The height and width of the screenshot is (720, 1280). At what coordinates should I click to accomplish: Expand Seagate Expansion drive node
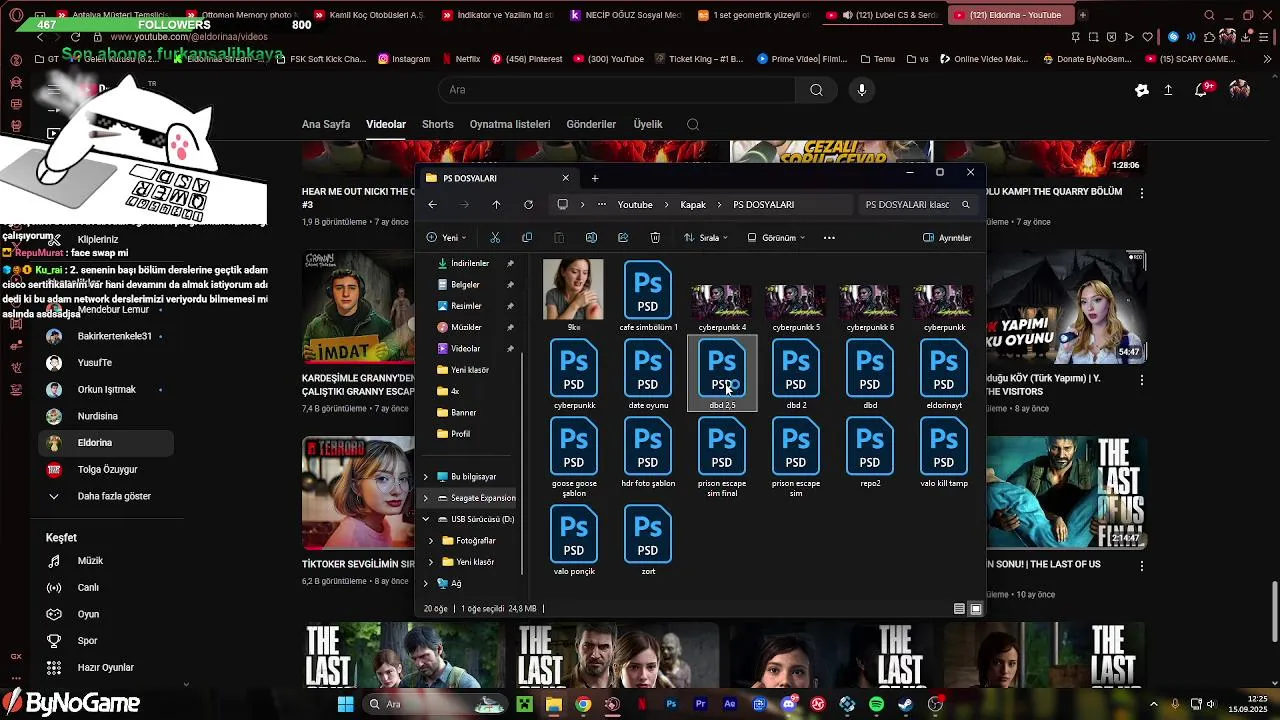click(426, 498)
